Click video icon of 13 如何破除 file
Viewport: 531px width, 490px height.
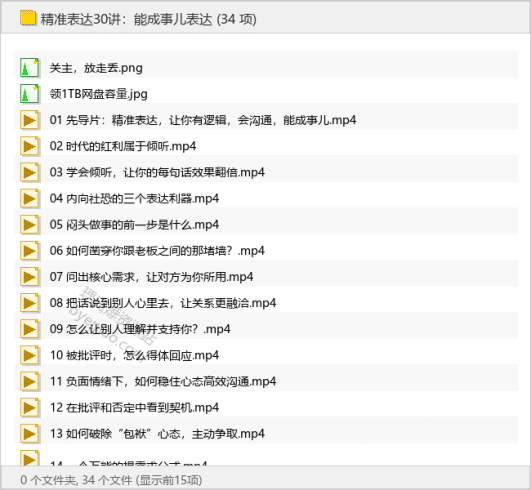[29, 433]
